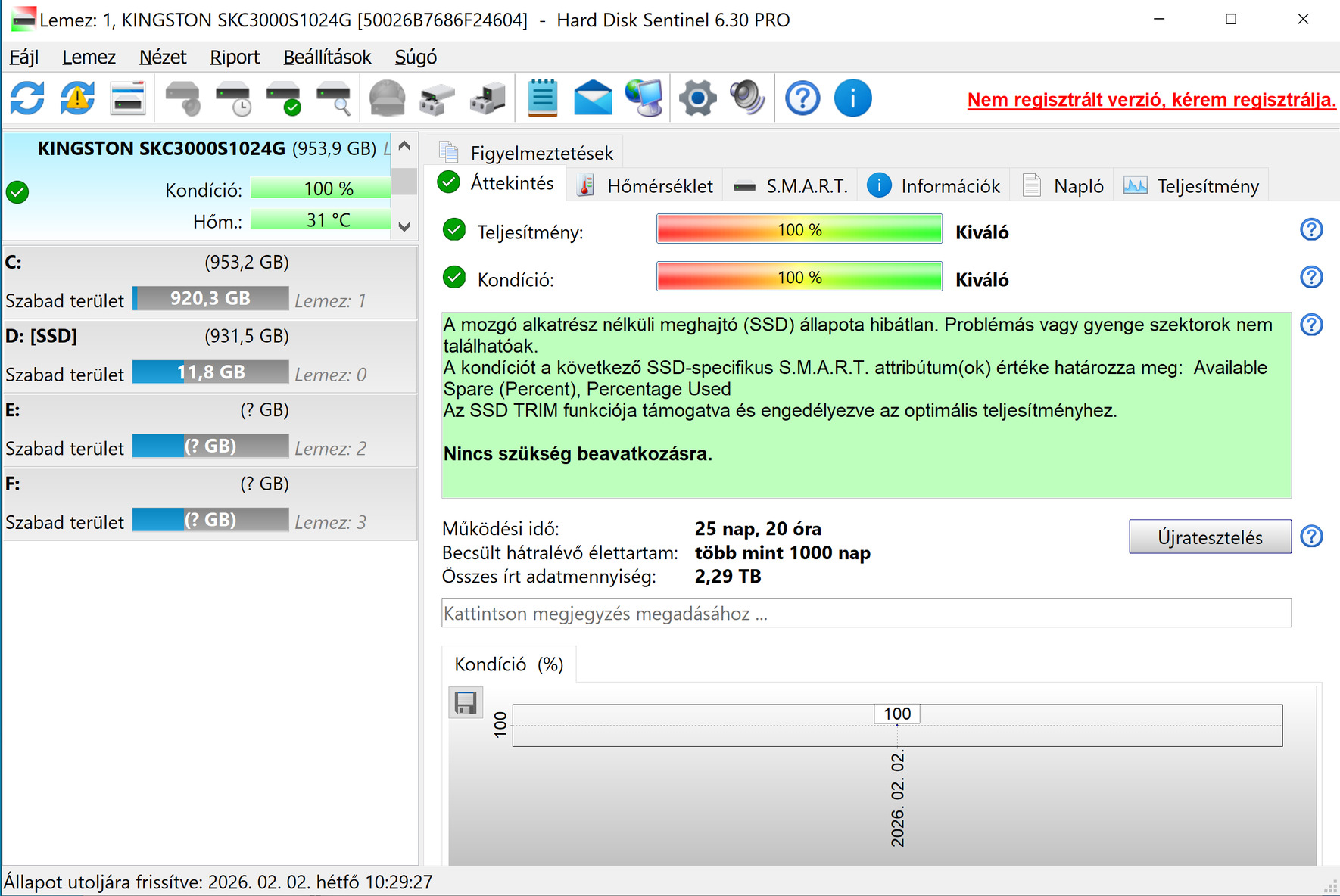Open the question mark help toolbar icon
The image size is (1340, 896).
point(802,98)
